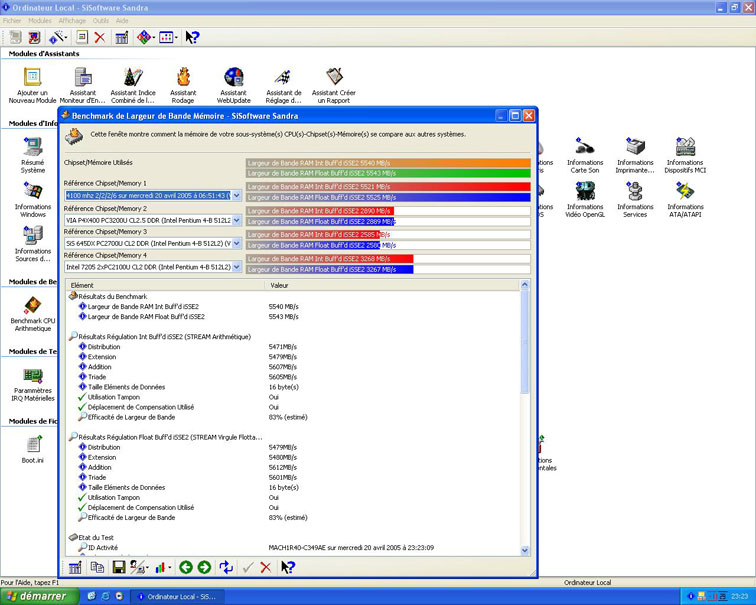756x605 pixels.
Task: Click the system tray clock showing 23:23
Action: [x=740, y=596]
